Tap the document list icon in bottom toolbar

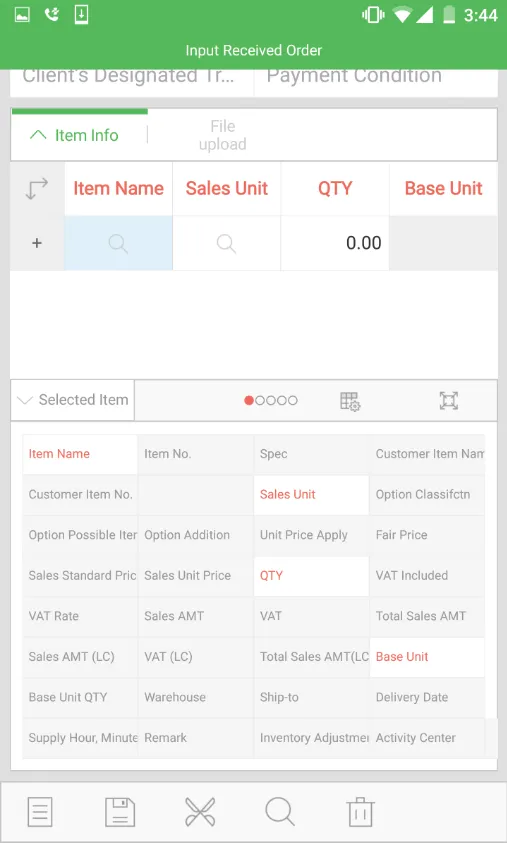tap(40, 811)
